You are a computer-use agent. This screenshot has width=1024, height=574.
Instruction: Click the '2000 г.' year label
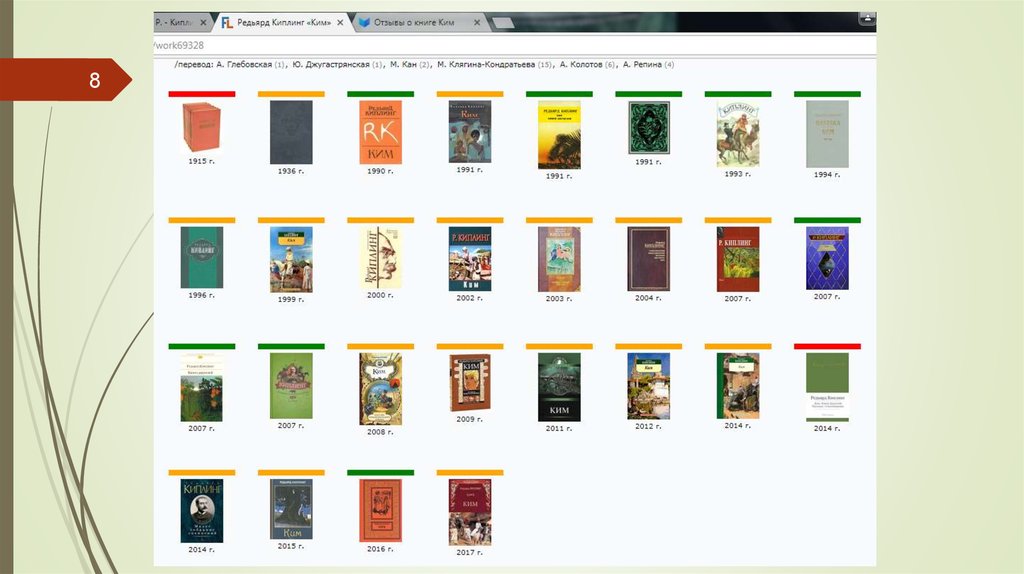pos(381,295)
